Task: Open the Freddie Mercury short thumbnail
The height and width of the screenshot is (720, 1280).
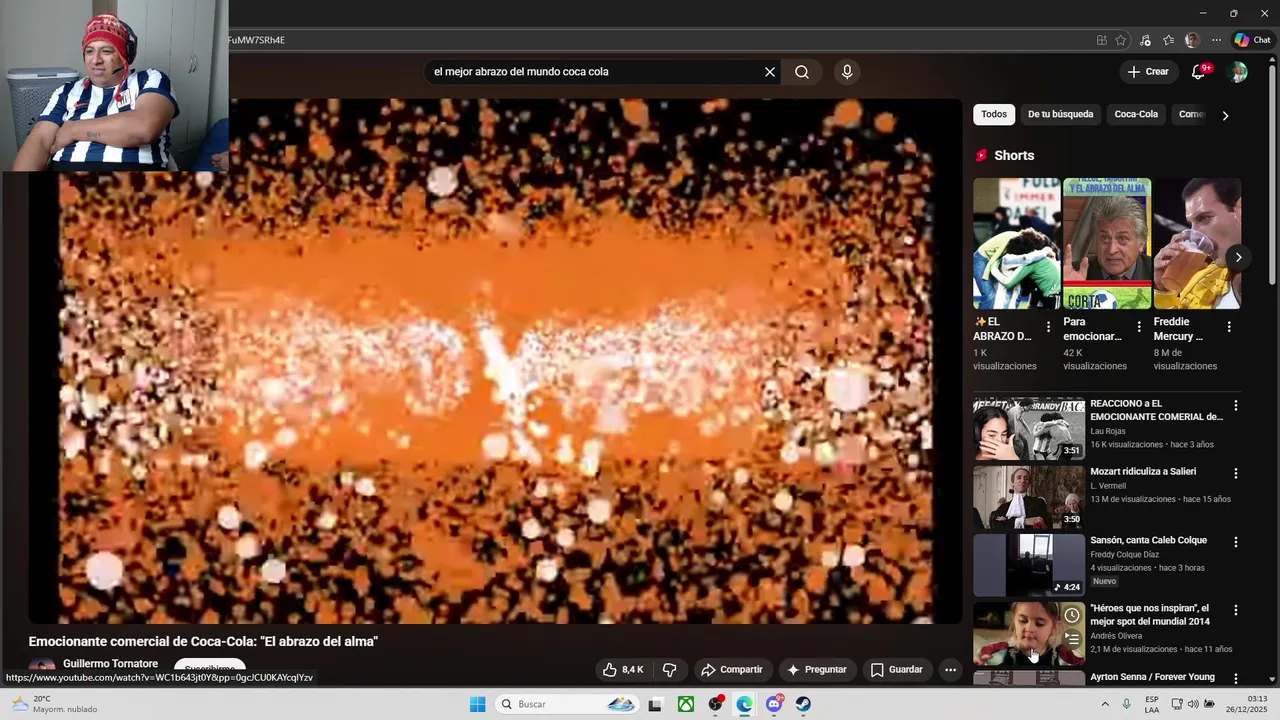Action: [1197, 244]
